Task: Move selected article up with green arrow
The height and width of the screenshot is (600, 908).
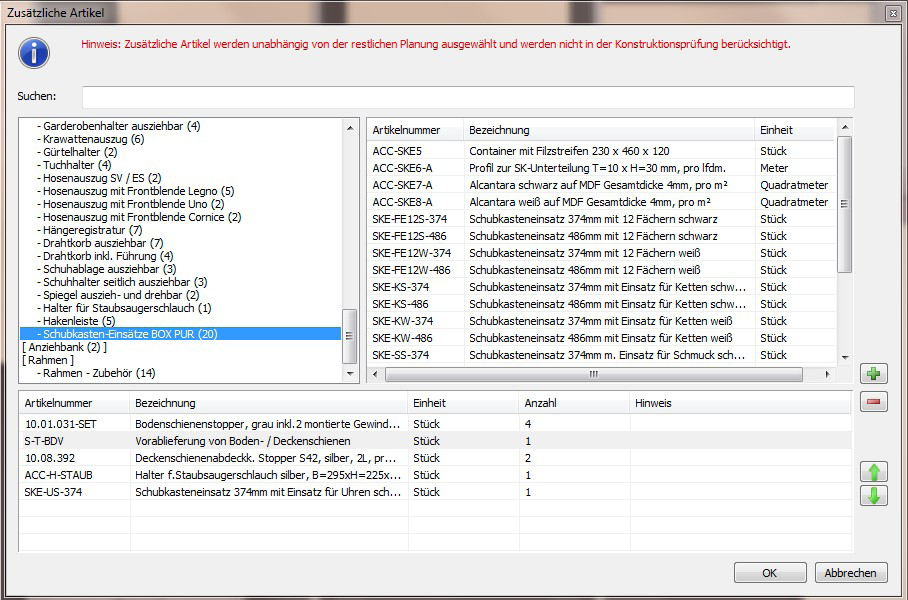Action: tap(873, 472)
